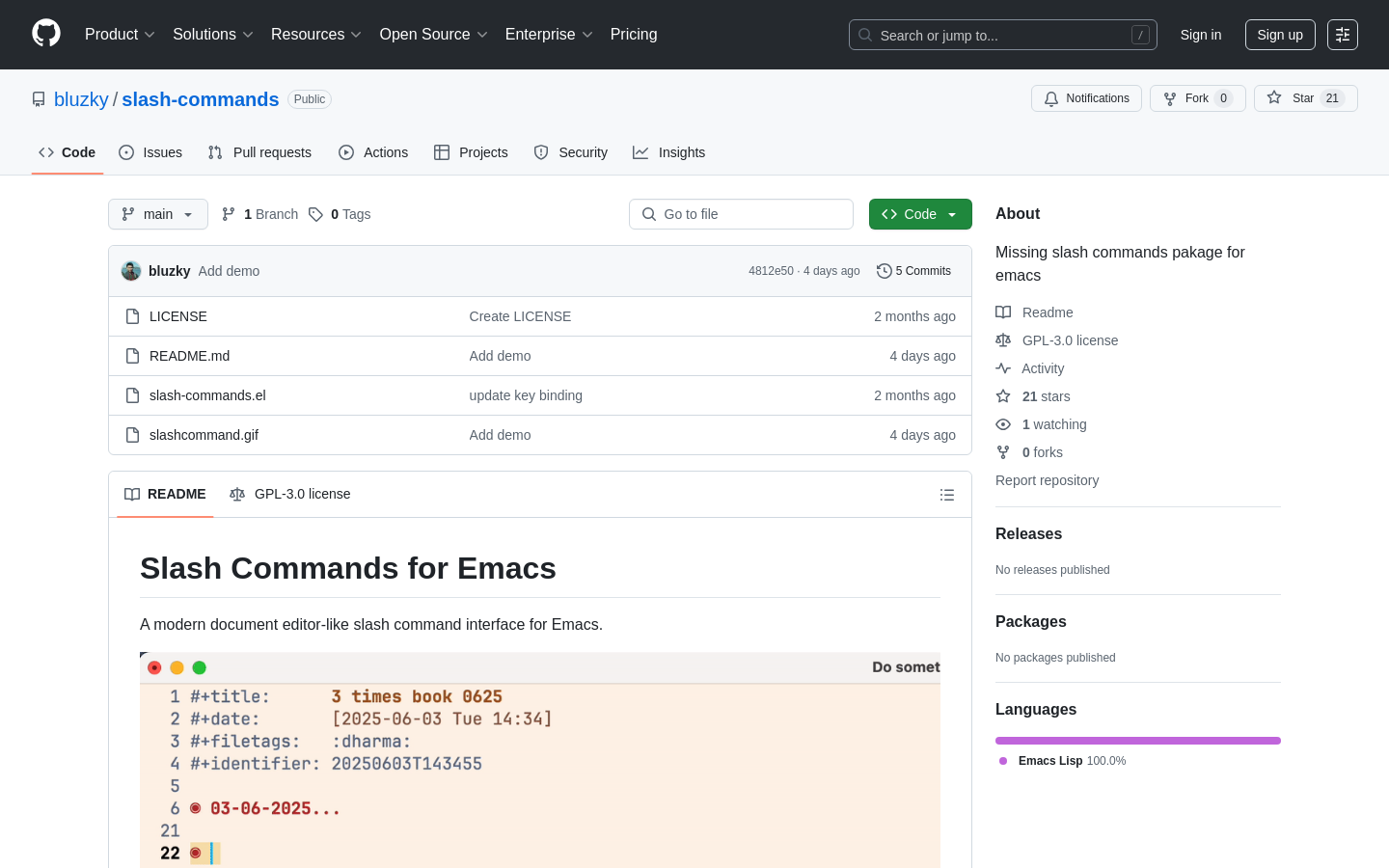Click the Sign up button
1389x868 pixels.
1279,35
